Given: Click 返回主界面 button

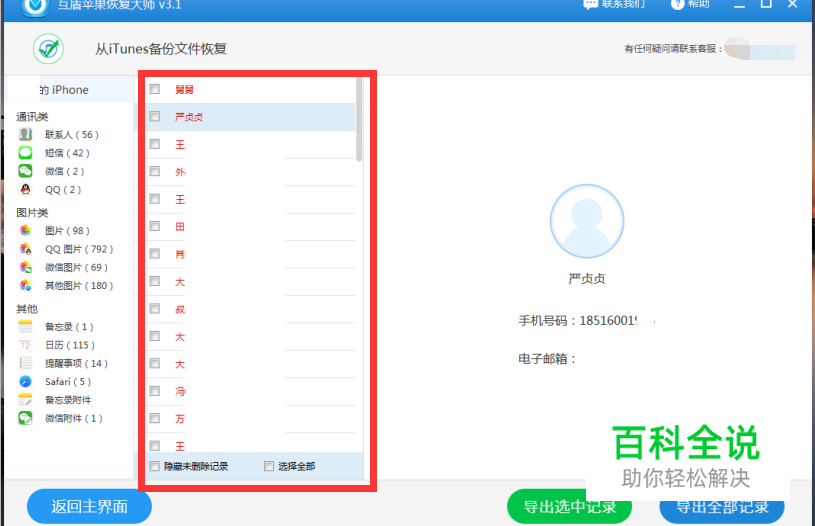Looking at the screenshot, I should pos(89,506).
